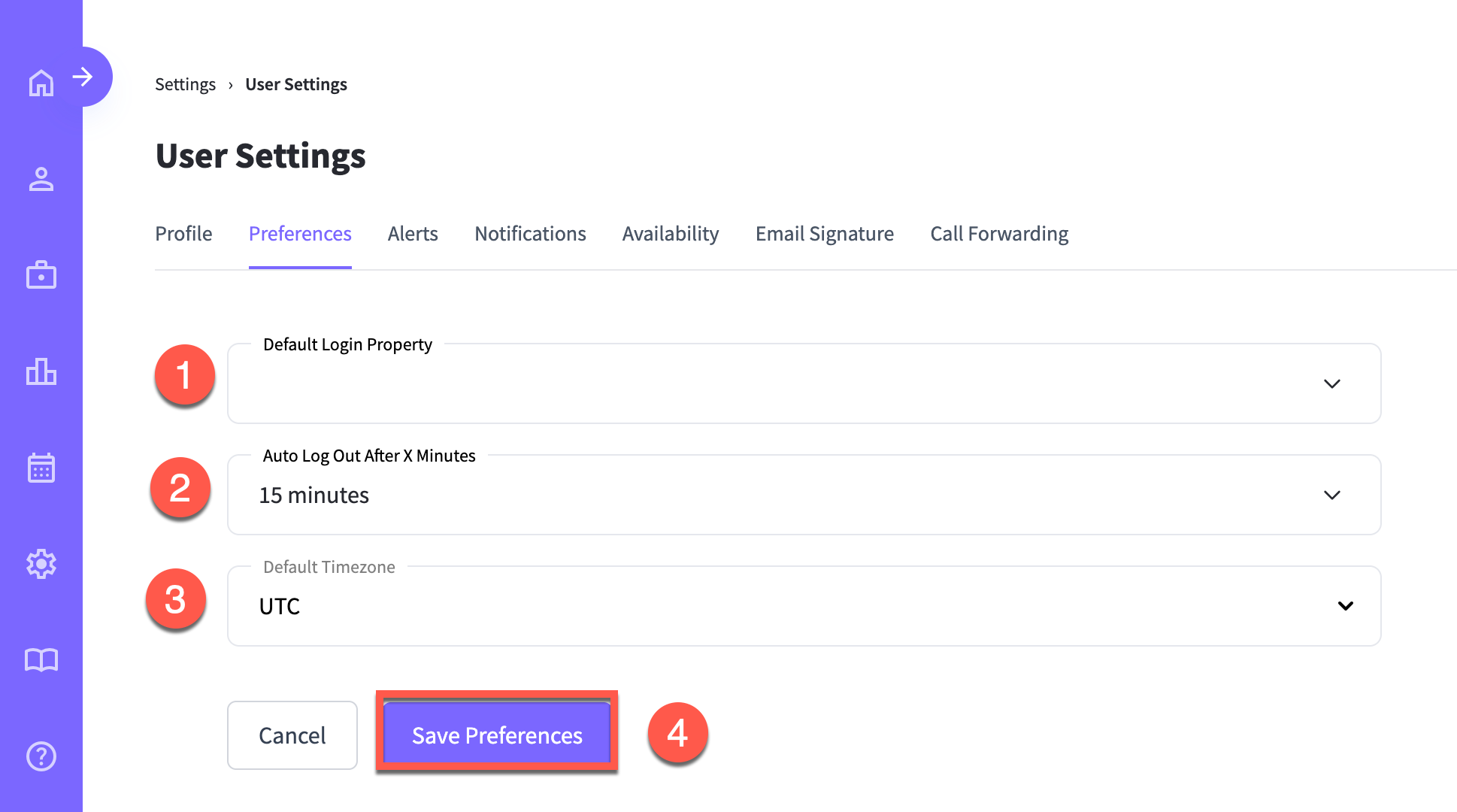
Task: Open the bar chart reports icon
Action: [41, 371]
